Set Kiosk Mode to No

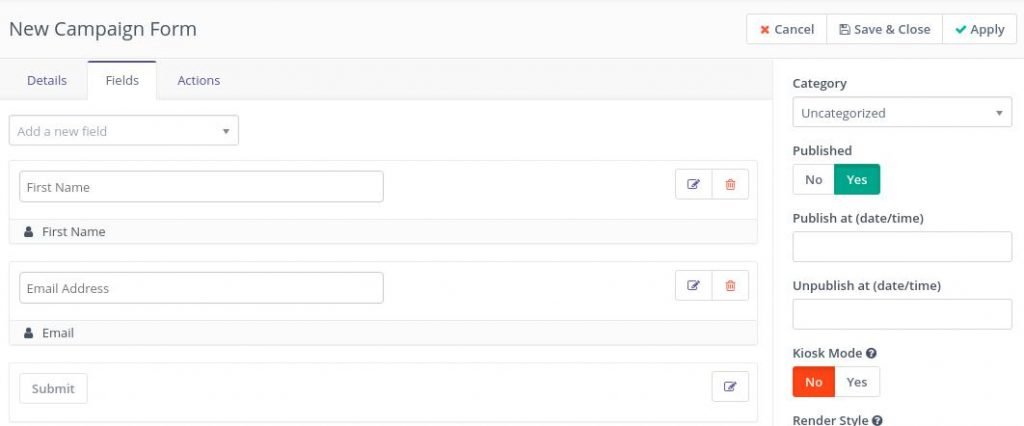coord(814,382)
